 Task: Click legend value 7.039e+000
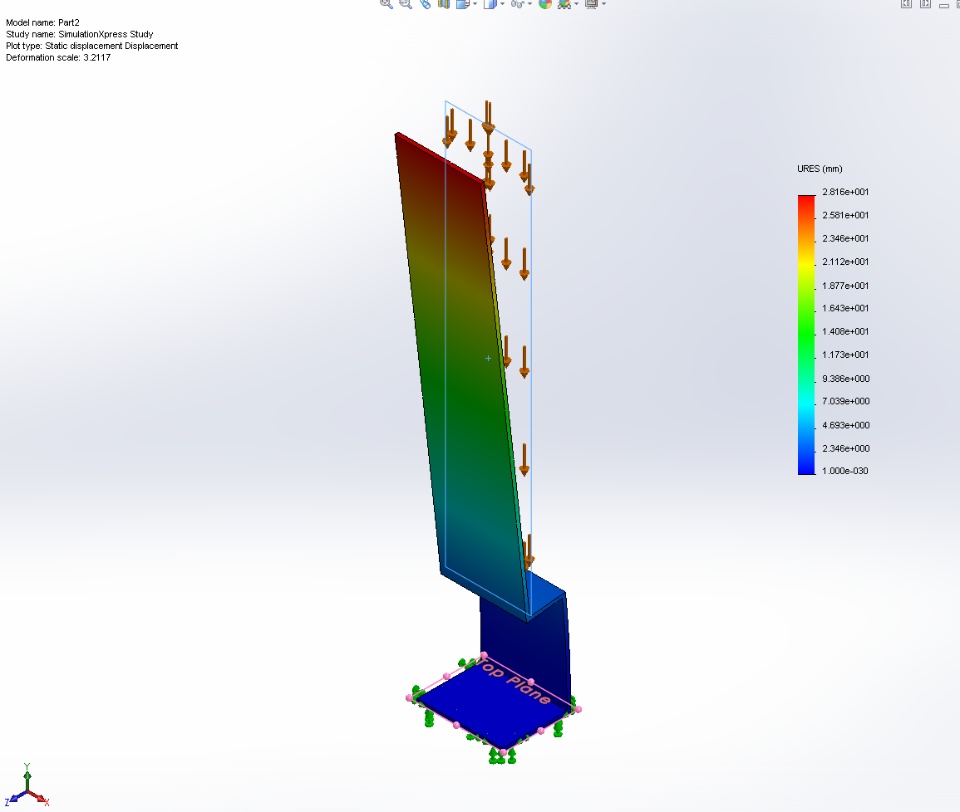coord(846,401)
